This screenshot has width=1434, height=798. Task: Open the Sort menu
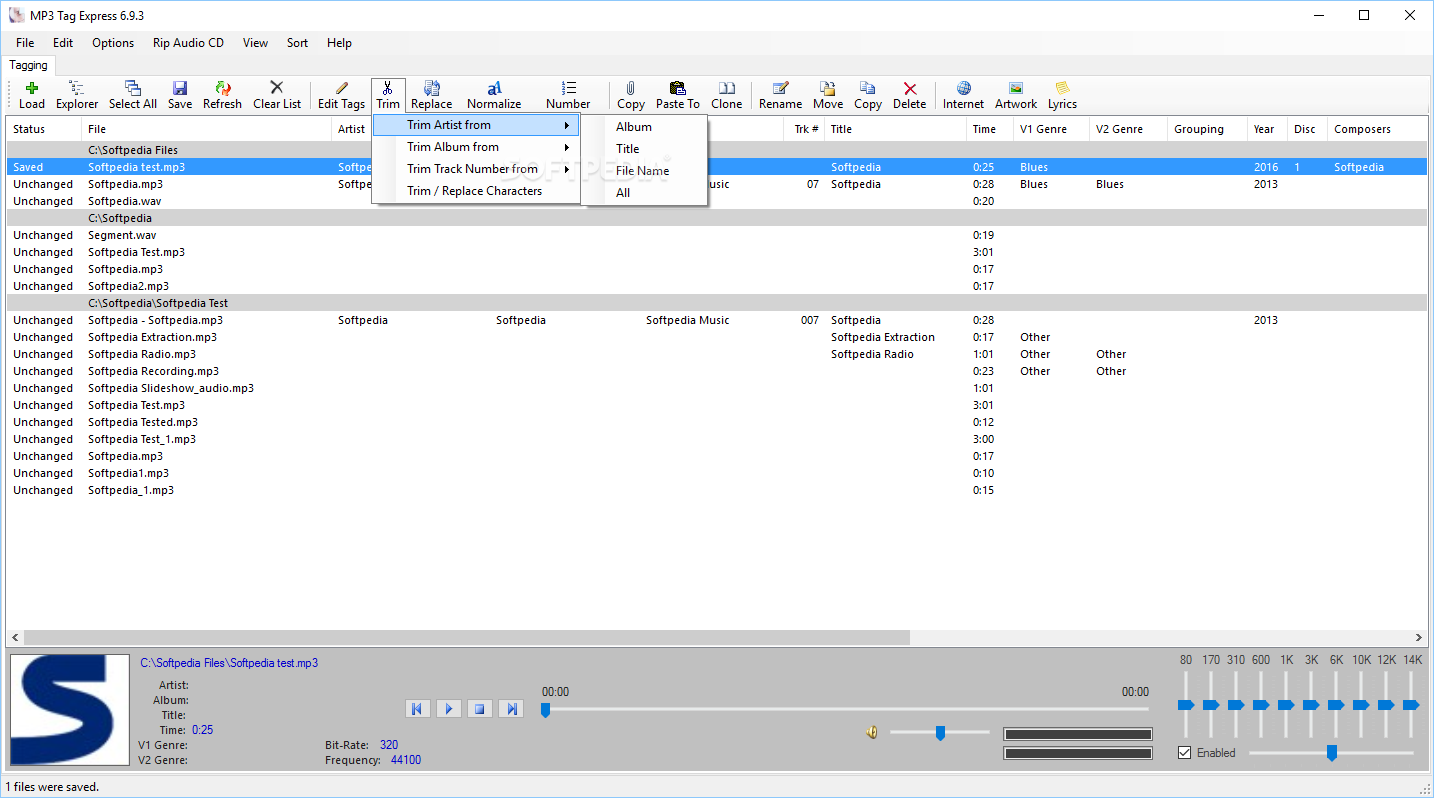coord(297,43)
